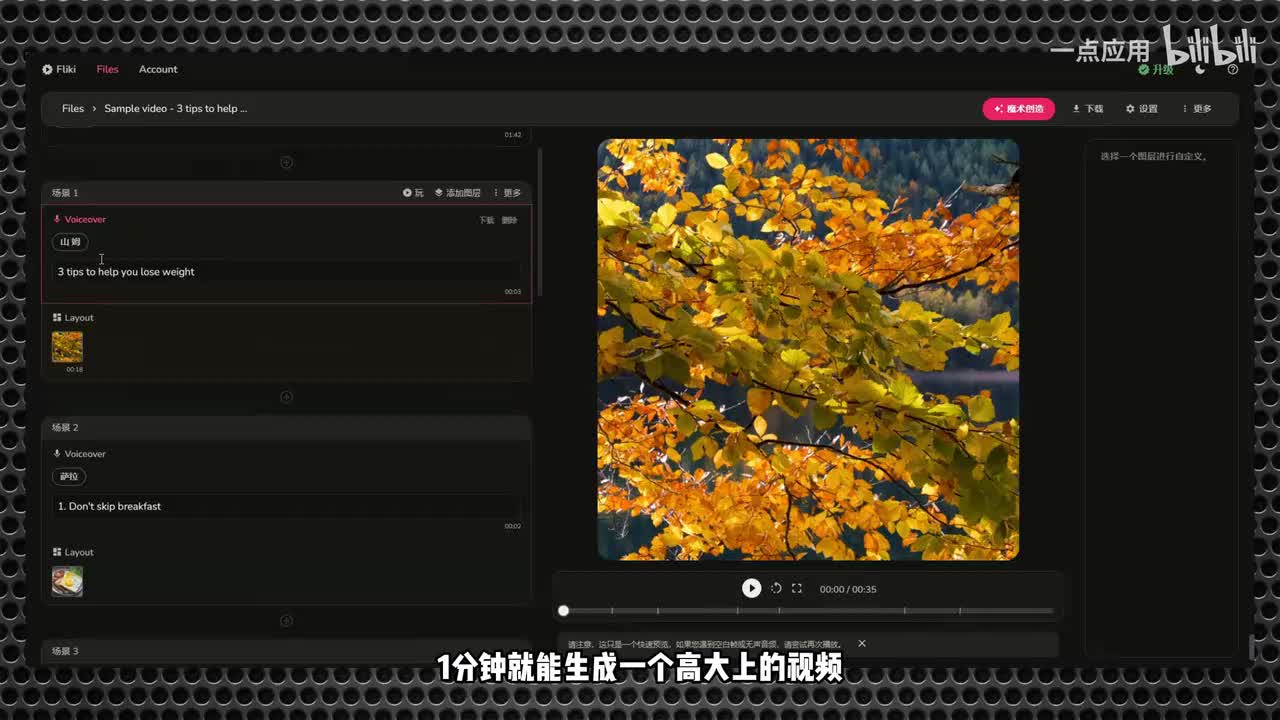The width and height of the screenshot is (1280, 720).
Task: Enter fullscreen preview mode
Action: click(797, 589)
